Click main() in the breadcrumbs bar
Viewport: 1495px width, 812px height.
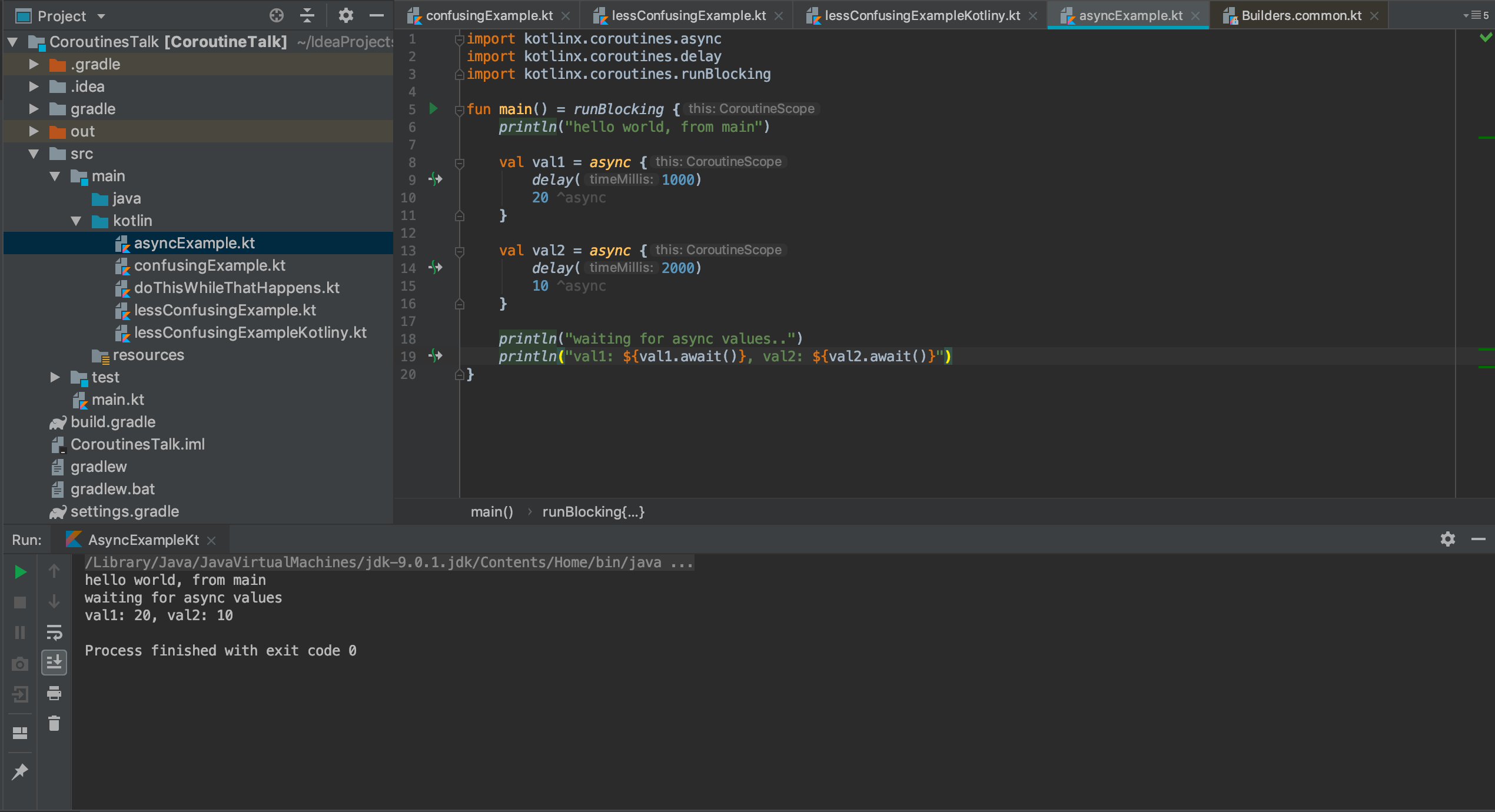coord(492,511)
